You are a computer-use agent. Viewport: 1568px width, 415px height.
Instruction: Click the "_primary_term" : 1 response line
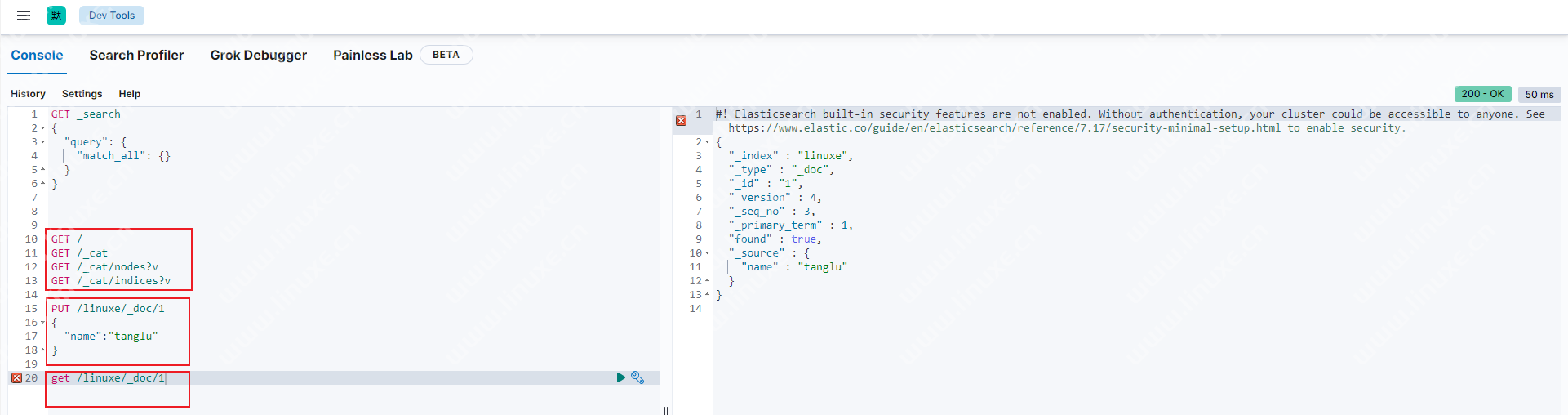[791, 225]
